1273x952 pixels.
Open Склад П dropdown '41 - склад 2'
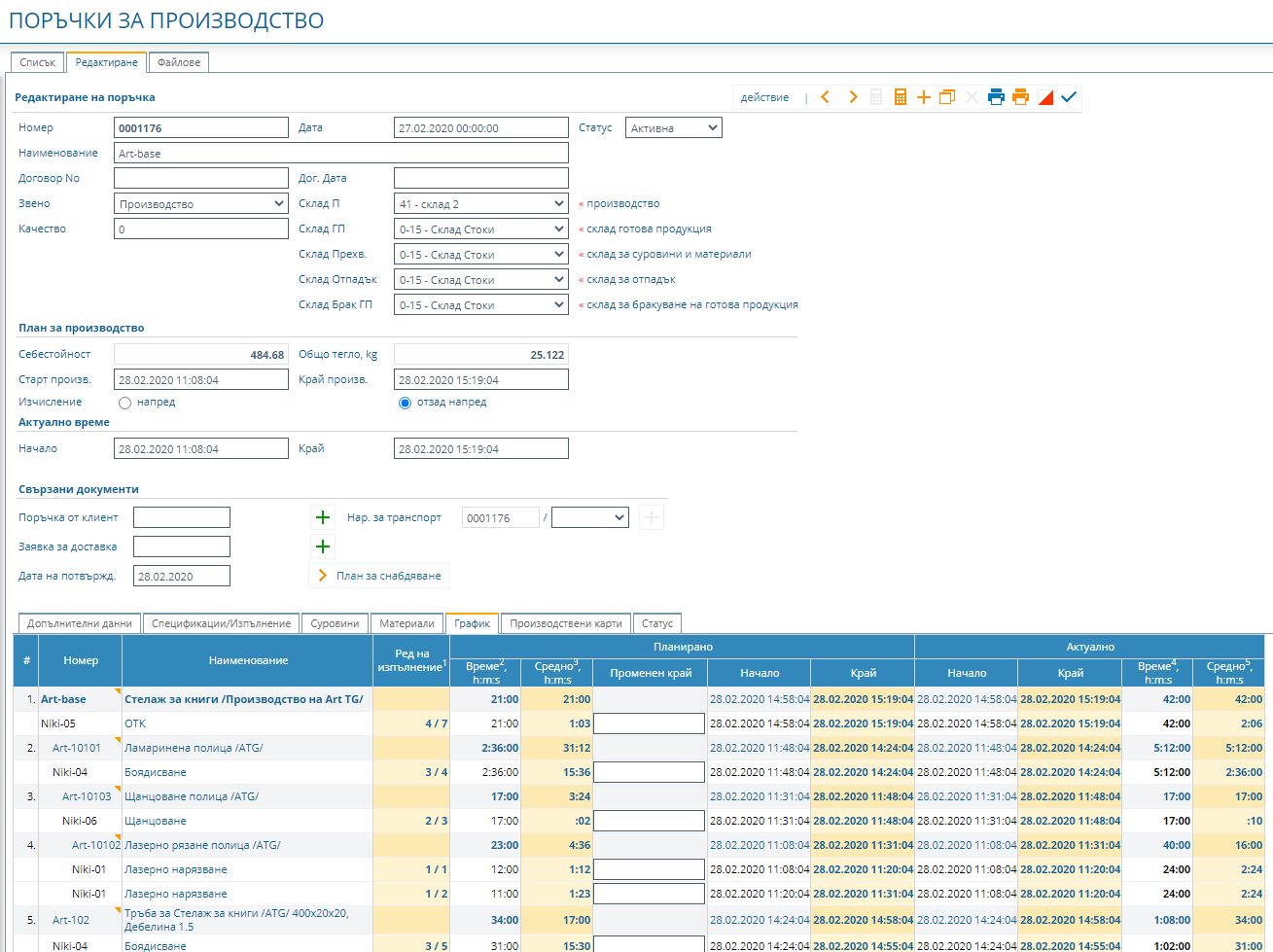point(481,203)
